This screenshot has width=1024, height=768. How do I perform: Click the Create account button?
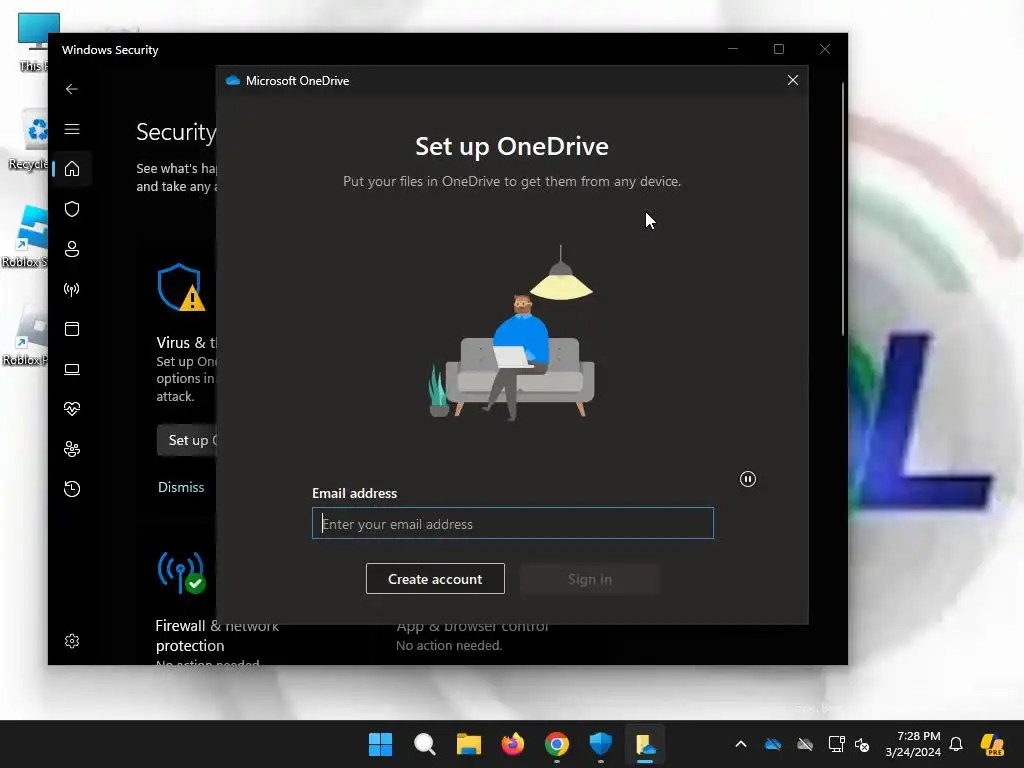tap(435, 579)
